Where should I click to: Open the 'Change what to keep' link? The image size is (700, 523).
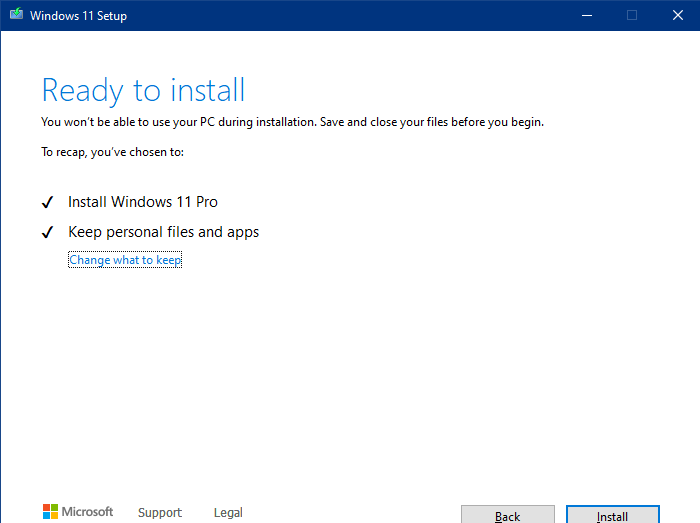point(125,260)
